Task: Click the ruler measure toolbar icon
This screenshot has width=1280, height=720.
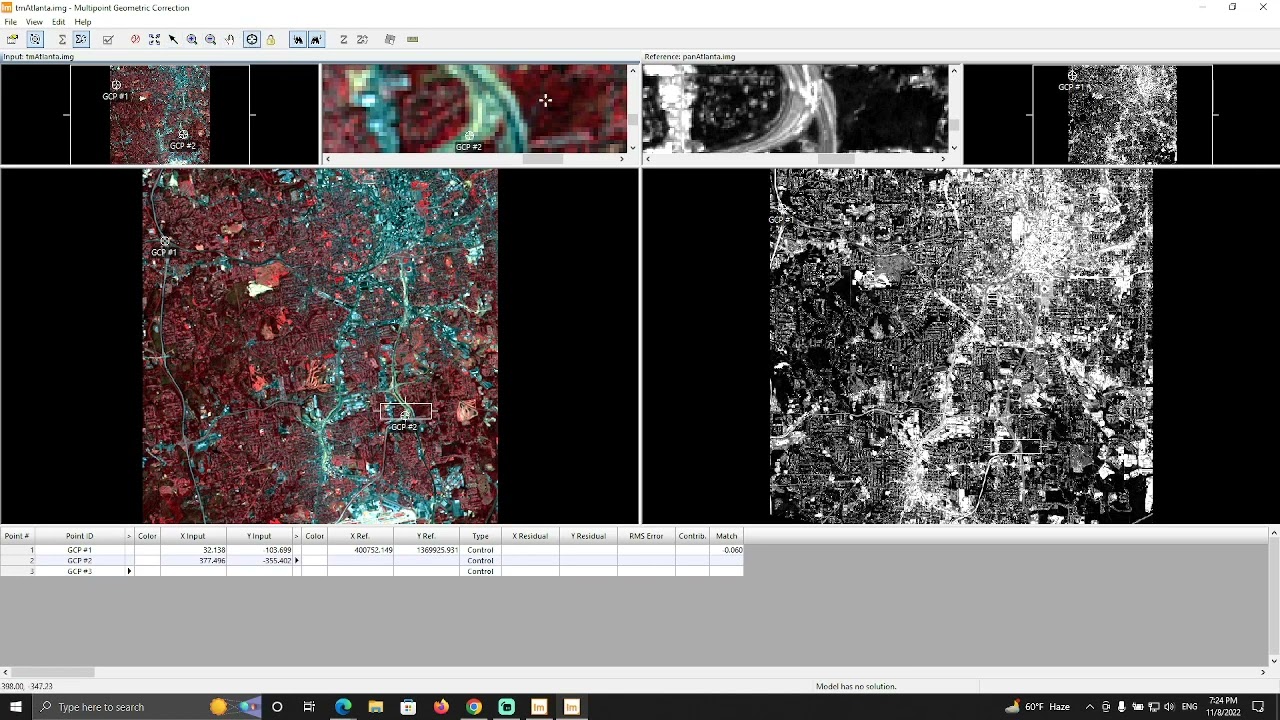Action: pyautogui.click(x=413, y=40)
